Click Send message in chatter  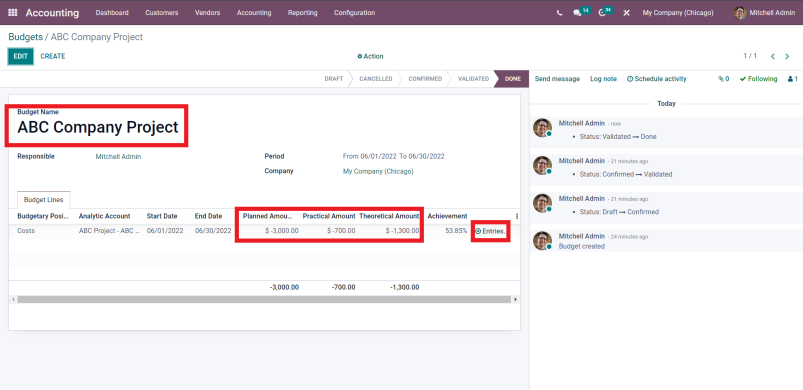tap(557, 79)
